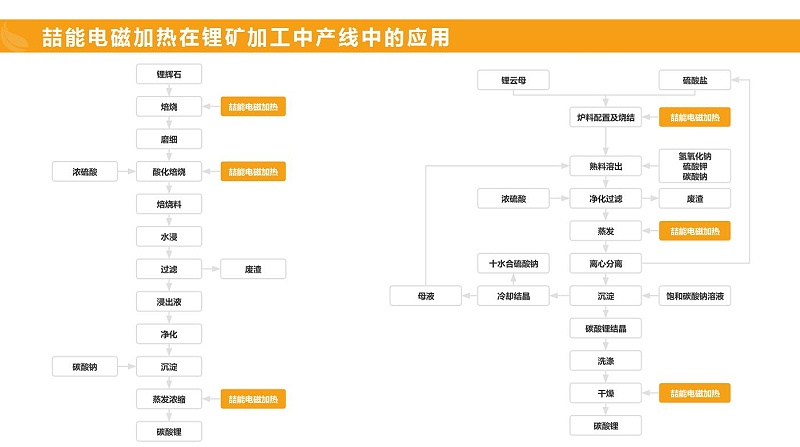This screenshot has height=447, width=800.
Task: Click orange 喆能电磁加热 box beside 蒸发浓缩
Action: [x=253, y=399]
